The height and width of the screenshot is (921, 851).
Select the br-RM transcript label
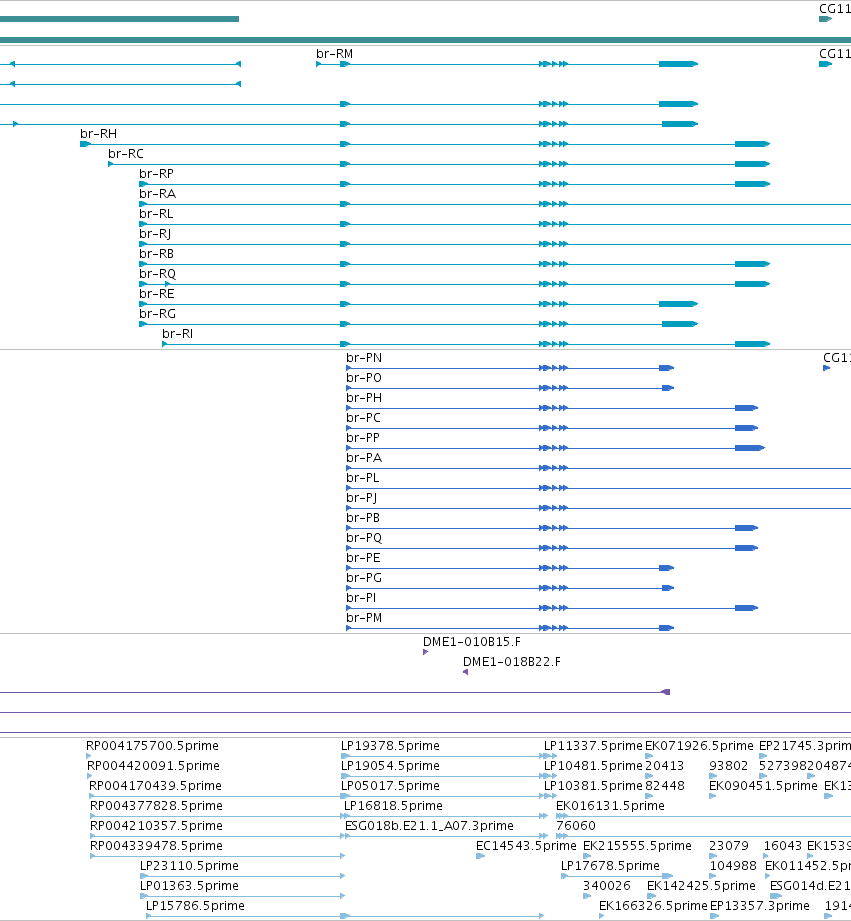[x=334, y=54]
